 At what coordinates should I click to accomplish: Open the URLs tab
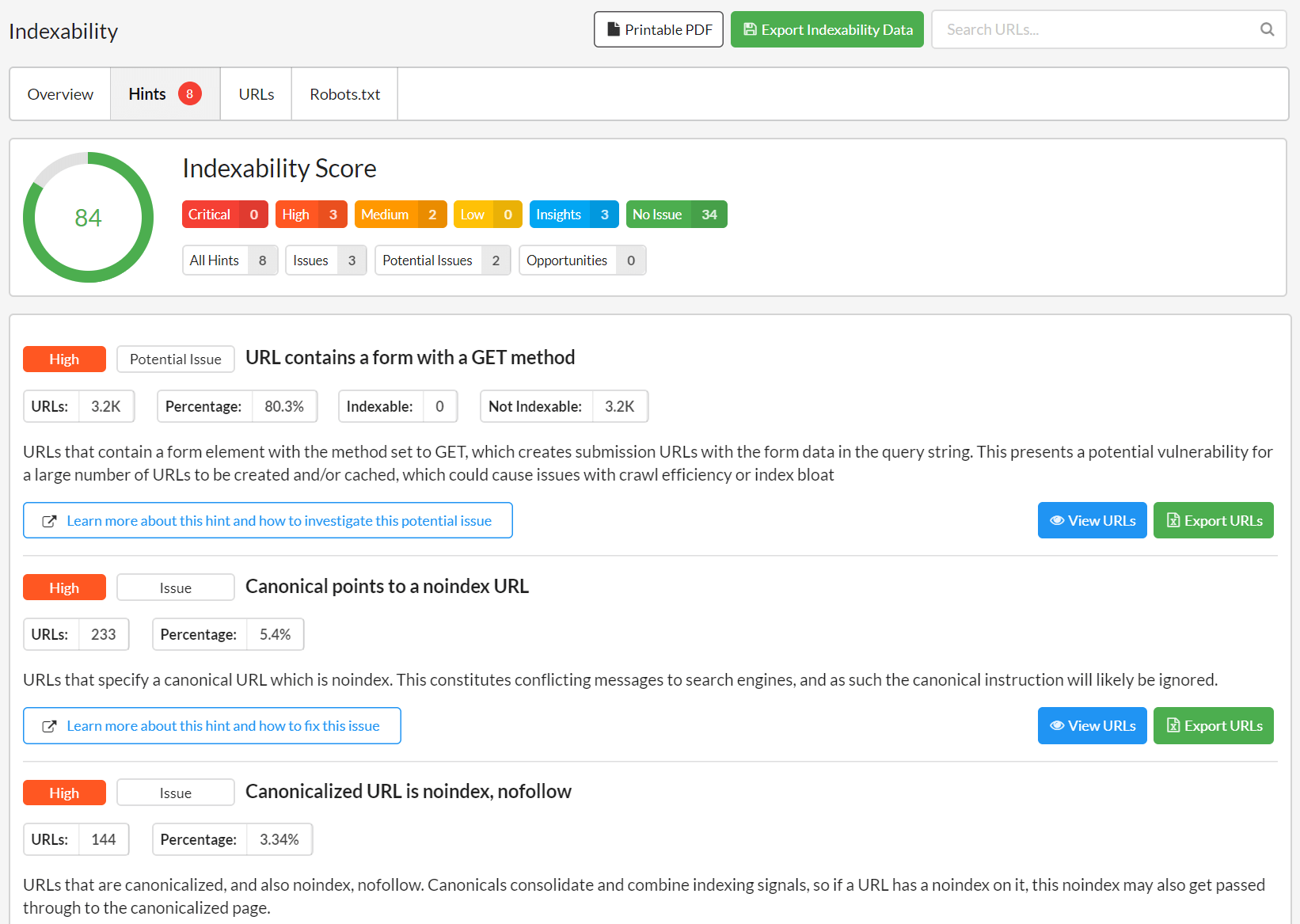(x=257, y=94)
